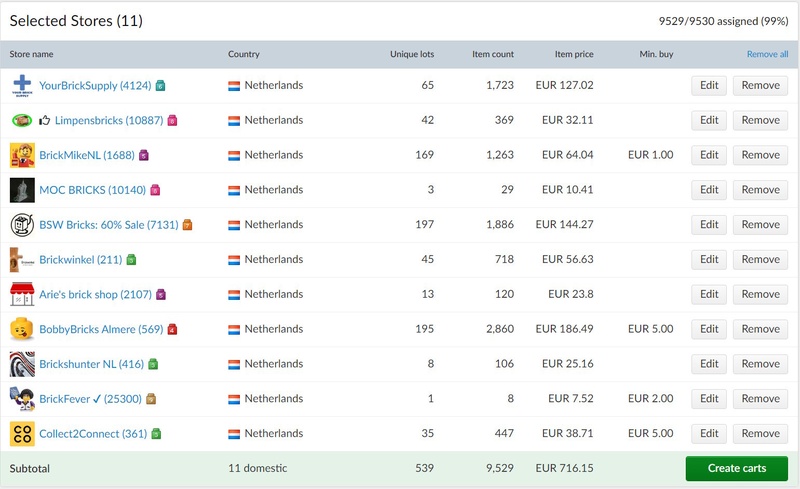Click the BrickMikeNL store logo
This screenshot has height=489, width=800.
click(x=22, y=155)
